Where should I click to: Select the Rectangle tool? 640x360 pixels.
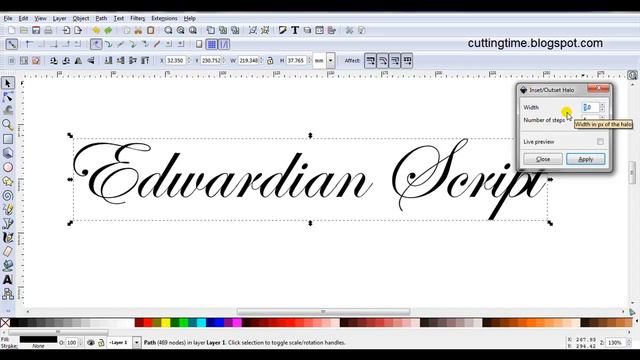click(x=8, y=139)
